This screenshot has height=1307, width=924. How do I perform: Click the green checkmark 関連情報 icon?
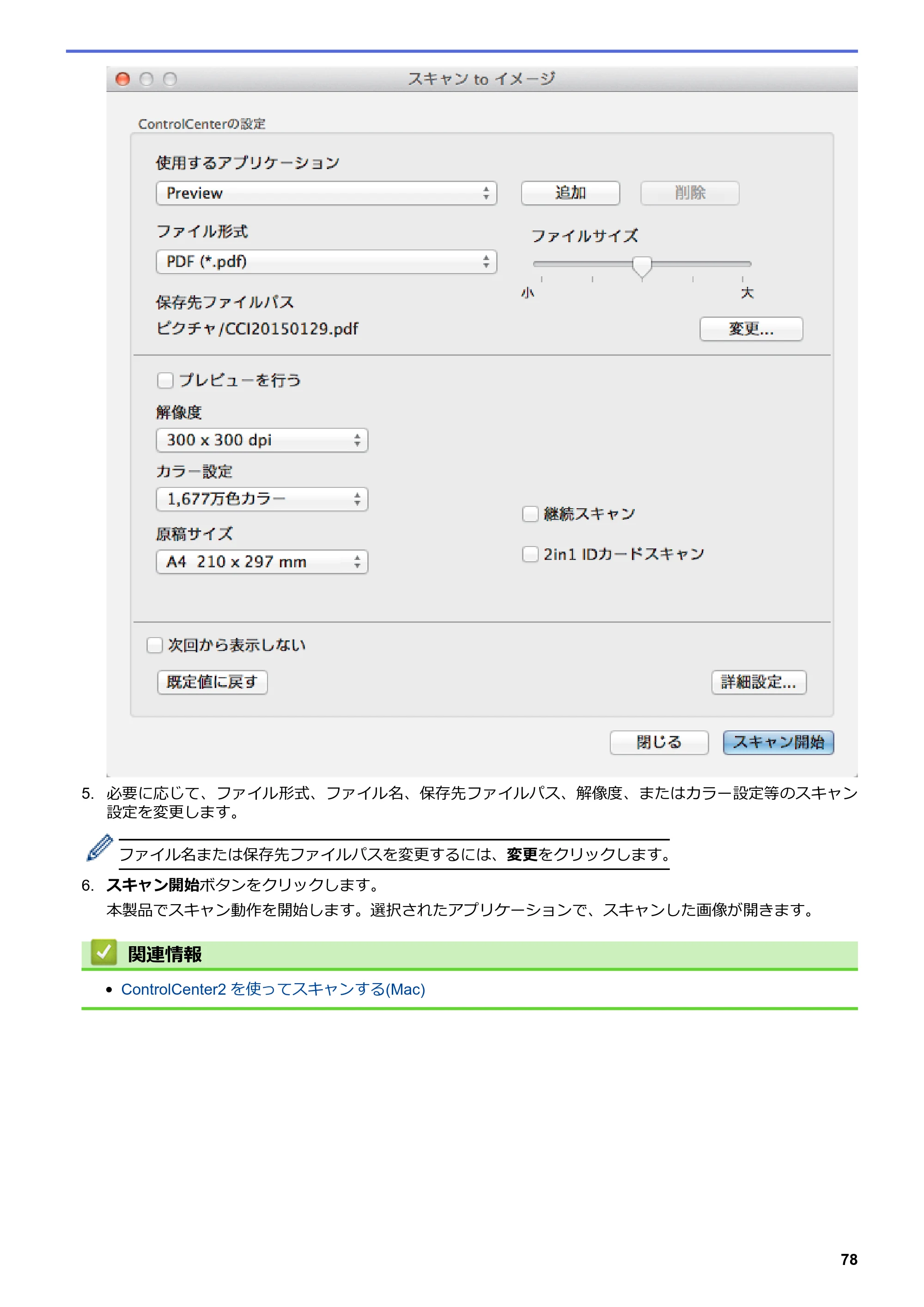pyautogui.click(x=103, y=952)
